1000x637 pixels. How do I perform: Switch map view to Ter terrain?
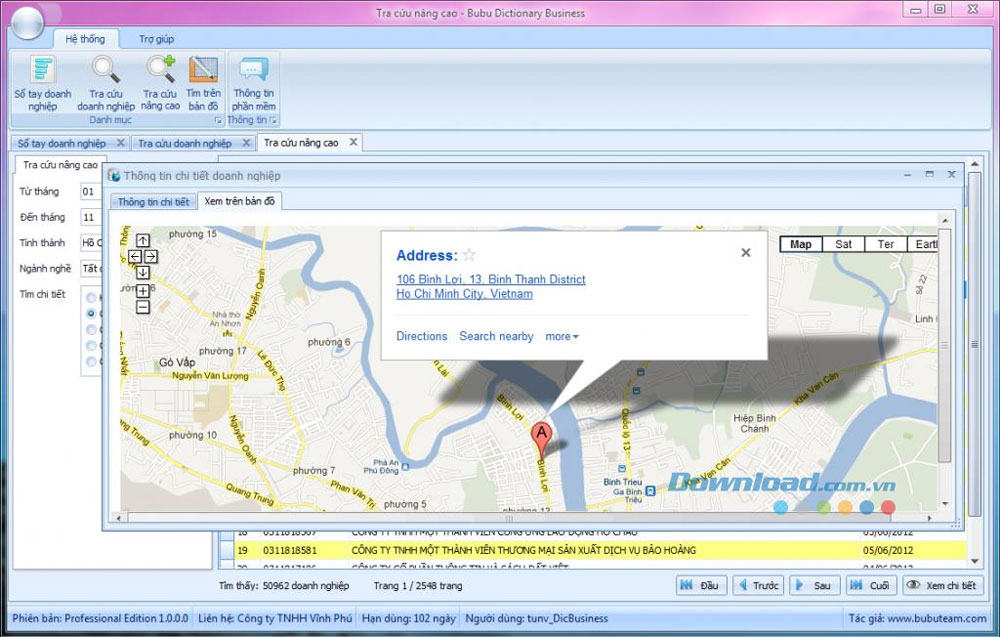pyautogui.click(x=885, y=244)
